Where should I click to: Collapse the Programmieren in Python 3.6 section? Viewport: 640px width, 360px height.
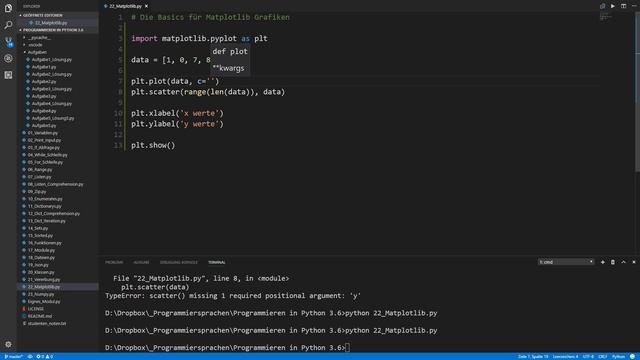tap(58, 30)
